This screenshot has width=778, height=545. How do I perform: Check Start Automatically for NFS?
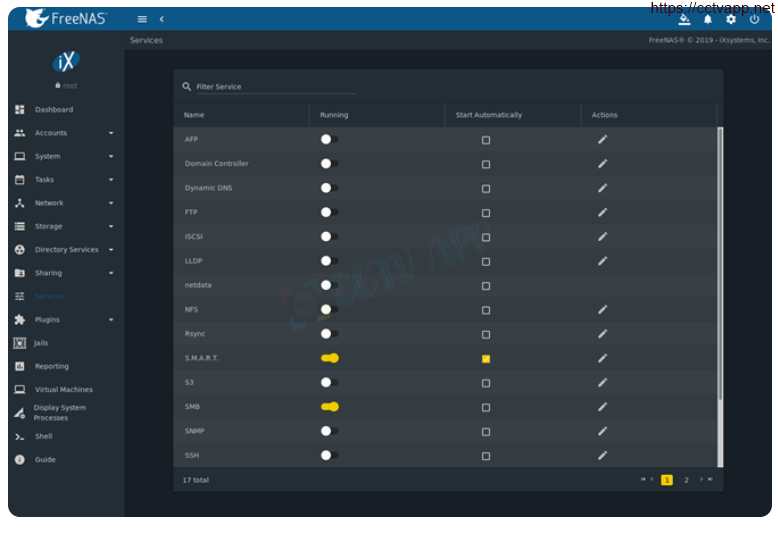pos(486,310)
